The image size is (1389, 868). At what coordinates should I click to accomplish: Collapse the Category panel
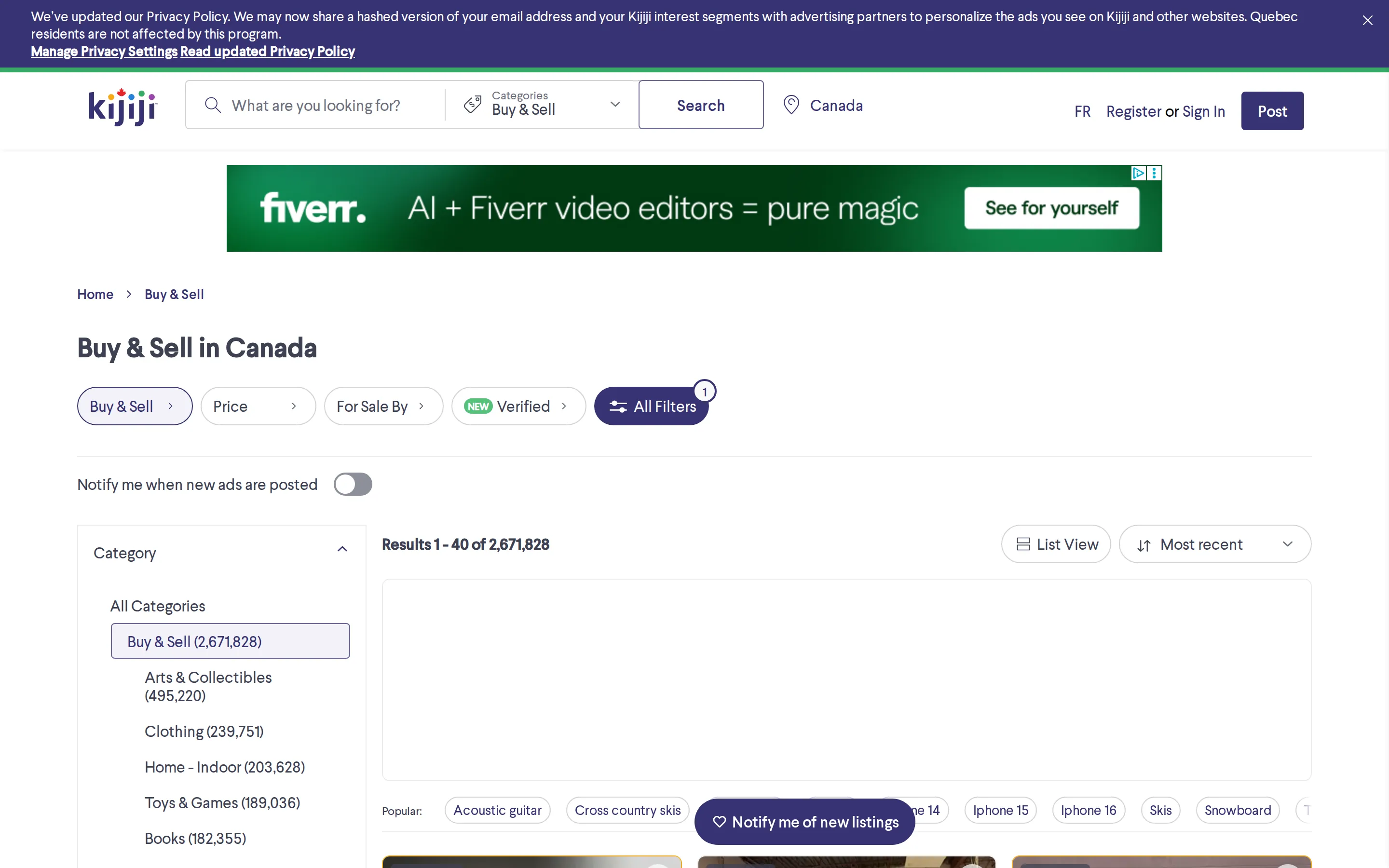click(342, 550)
